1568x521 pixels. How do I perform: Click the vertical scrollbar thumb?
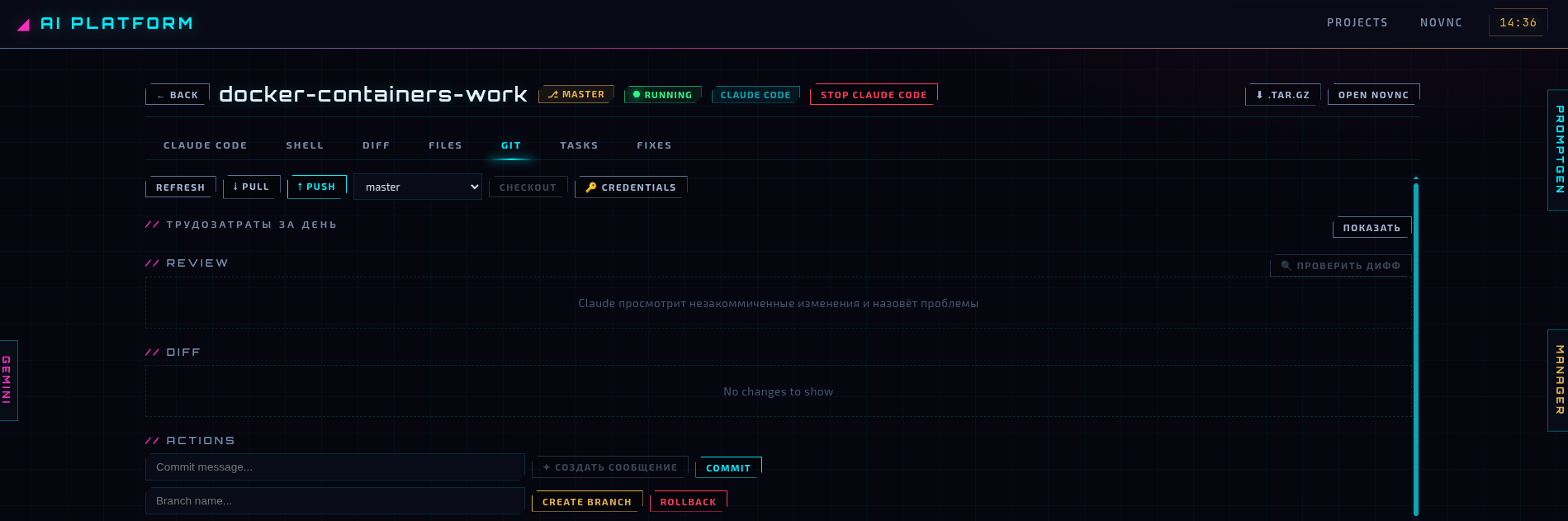coord(1415,349)
